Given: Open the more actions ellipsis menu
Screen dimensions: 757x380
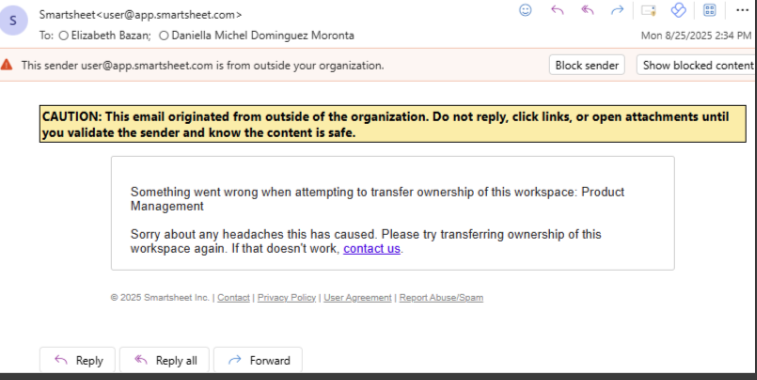Looking at the screenshot, I should pyautogui.click(x=742, y=10).
